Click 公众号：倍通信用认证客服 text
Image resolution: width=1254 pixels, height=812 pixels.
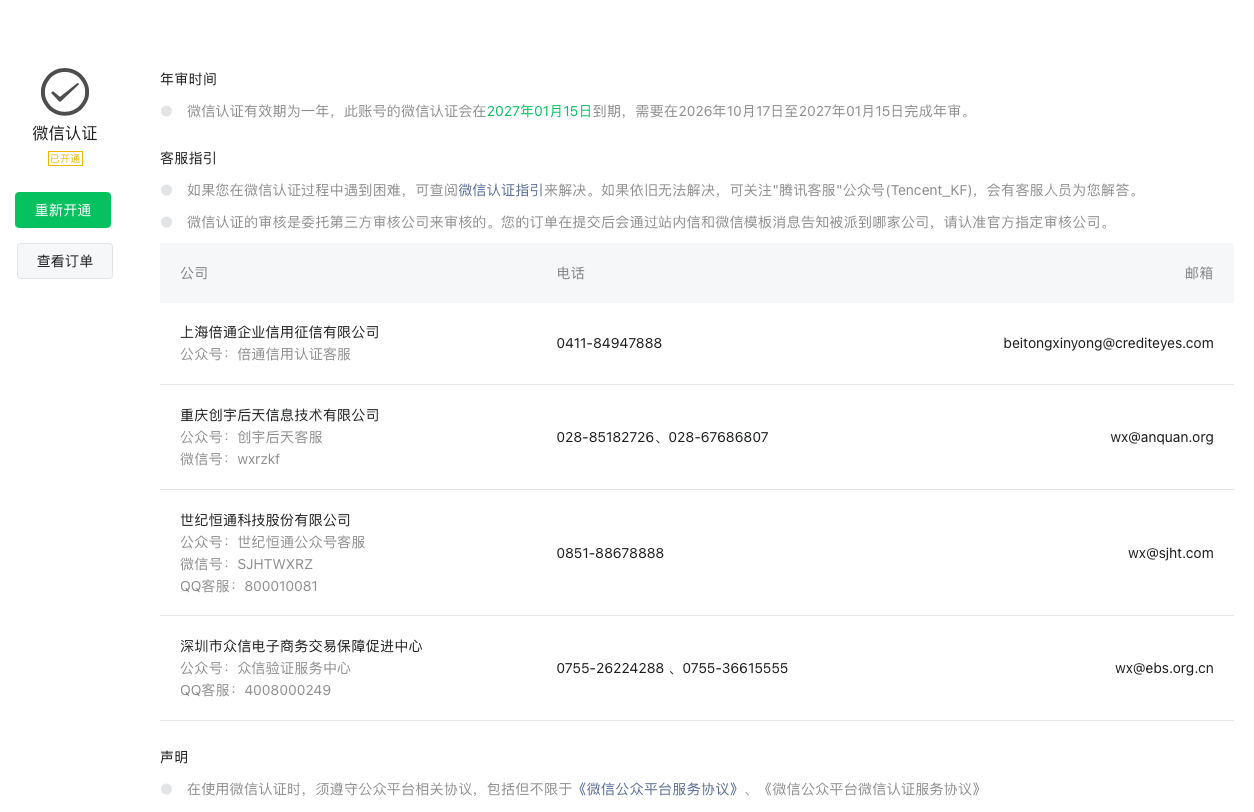pyautogui.click(x=265, y=354)
